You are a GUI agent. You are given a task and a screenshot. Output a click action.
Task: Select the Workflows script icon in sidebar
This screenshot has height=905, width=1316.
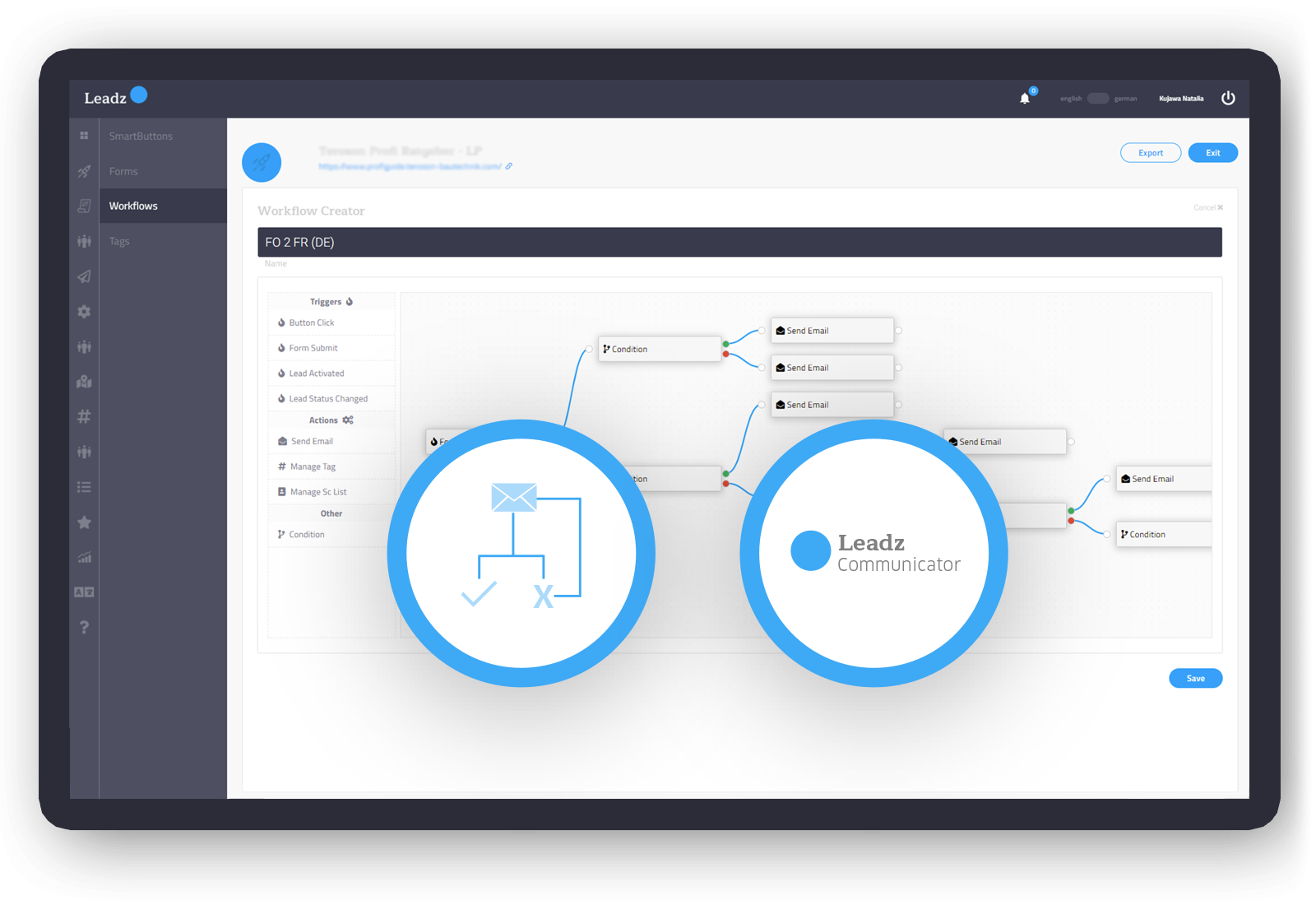[x=84, y=206]
